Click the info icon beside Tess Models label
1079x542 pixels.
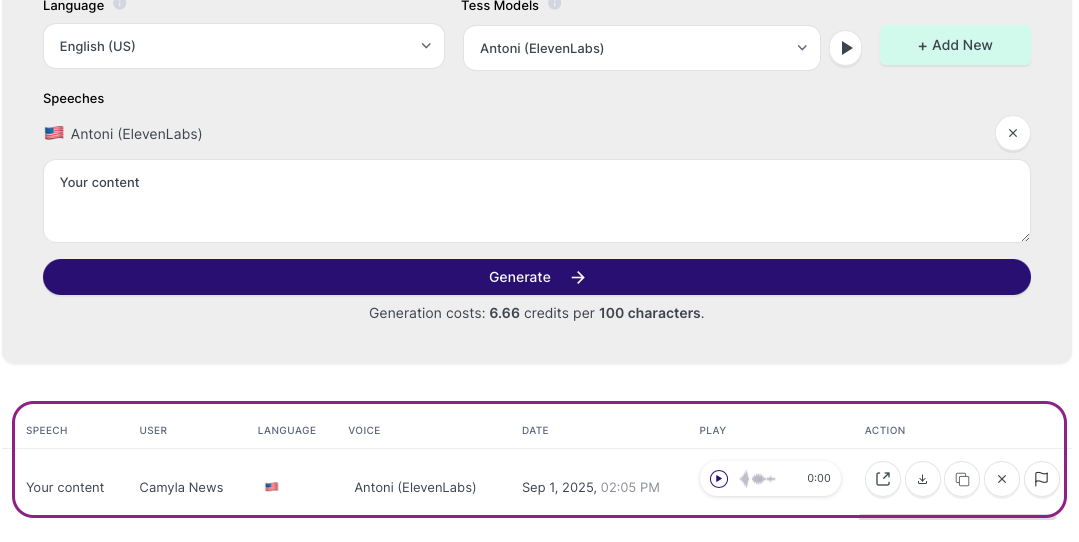coord(555,4)
